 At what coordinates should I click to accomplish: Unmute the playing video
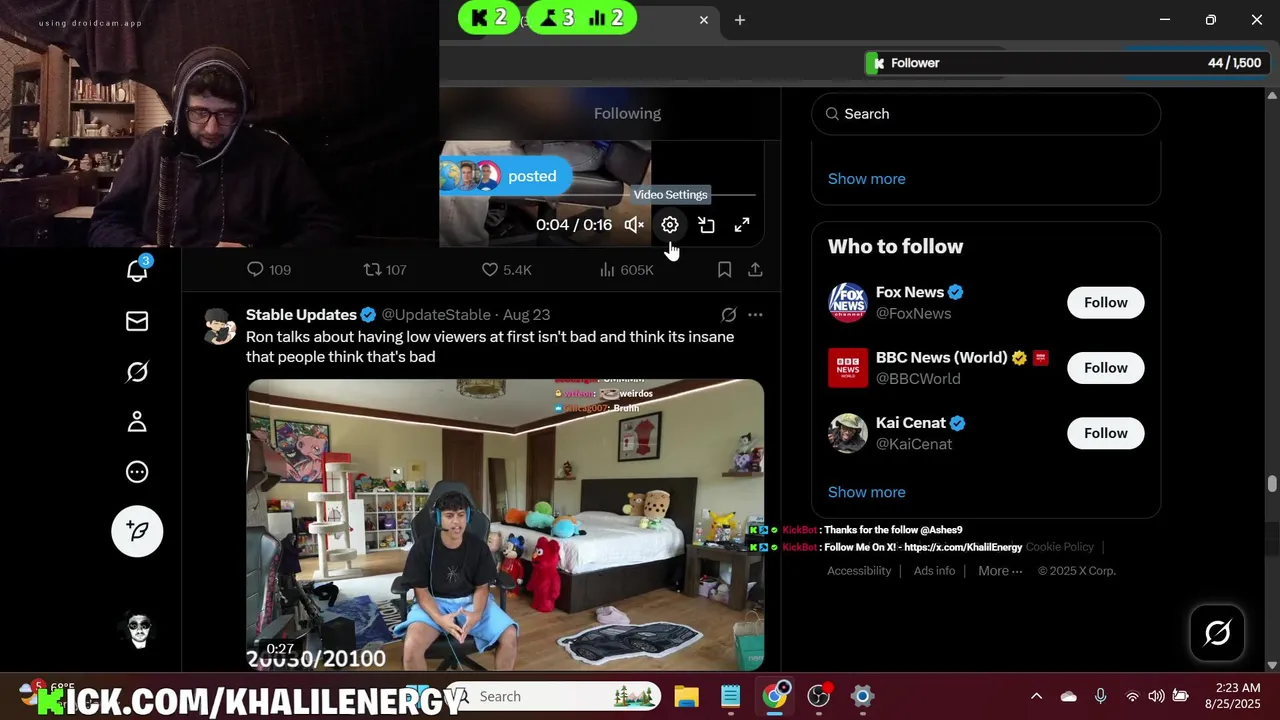(x=634, y=225)
